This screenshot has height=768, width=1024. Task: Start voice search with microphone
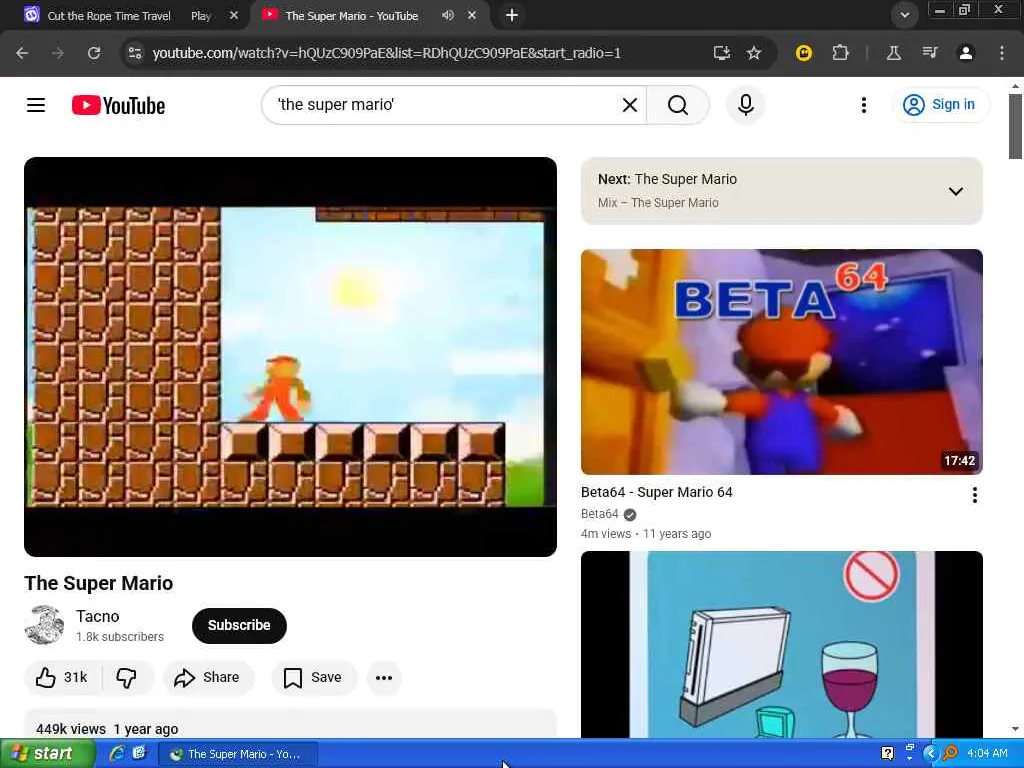click(x=745, y=104)
